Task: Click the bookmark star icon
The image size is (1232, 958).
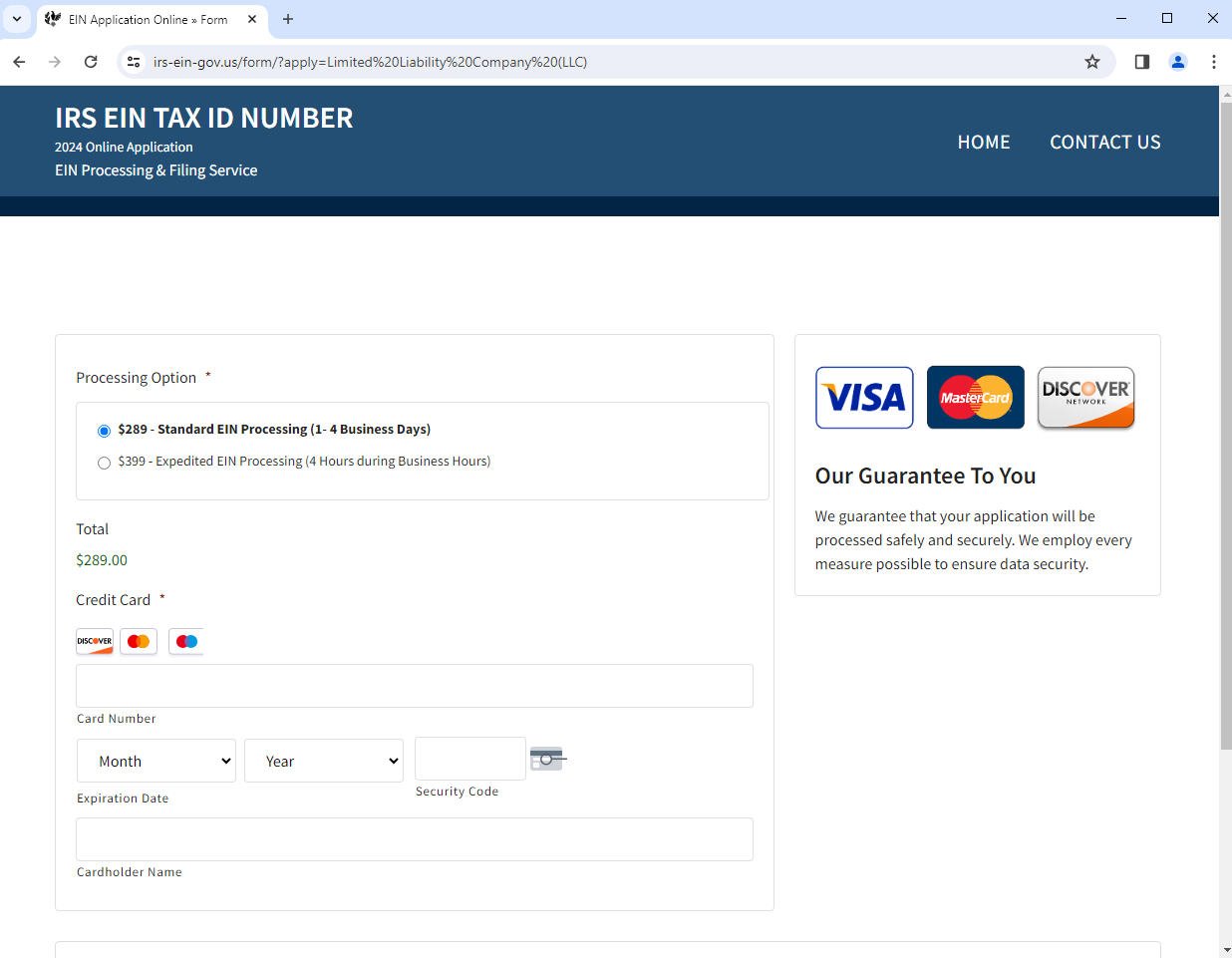Action: click(1092, 62)
